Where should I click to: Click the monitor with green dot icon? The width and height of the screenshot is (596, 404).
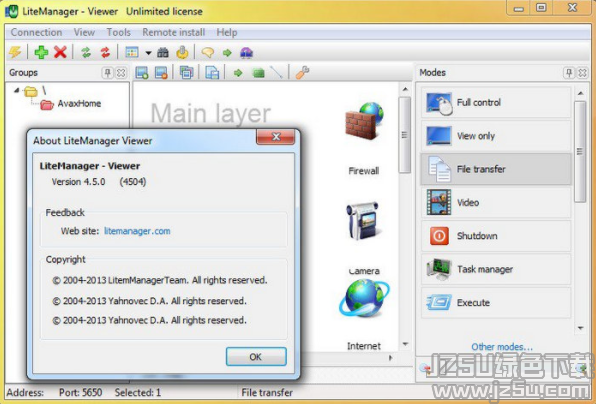tap(142, 73)
